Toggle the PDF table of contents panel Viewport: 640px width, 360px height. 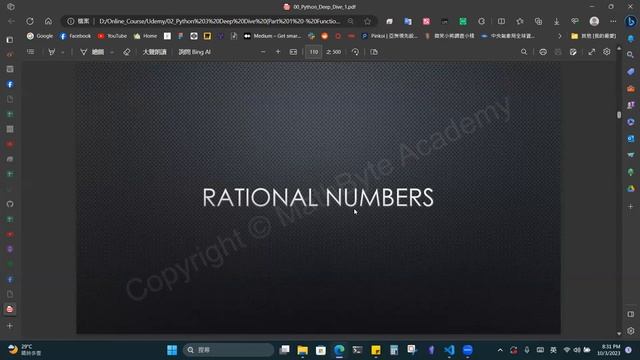click(31, 52)
